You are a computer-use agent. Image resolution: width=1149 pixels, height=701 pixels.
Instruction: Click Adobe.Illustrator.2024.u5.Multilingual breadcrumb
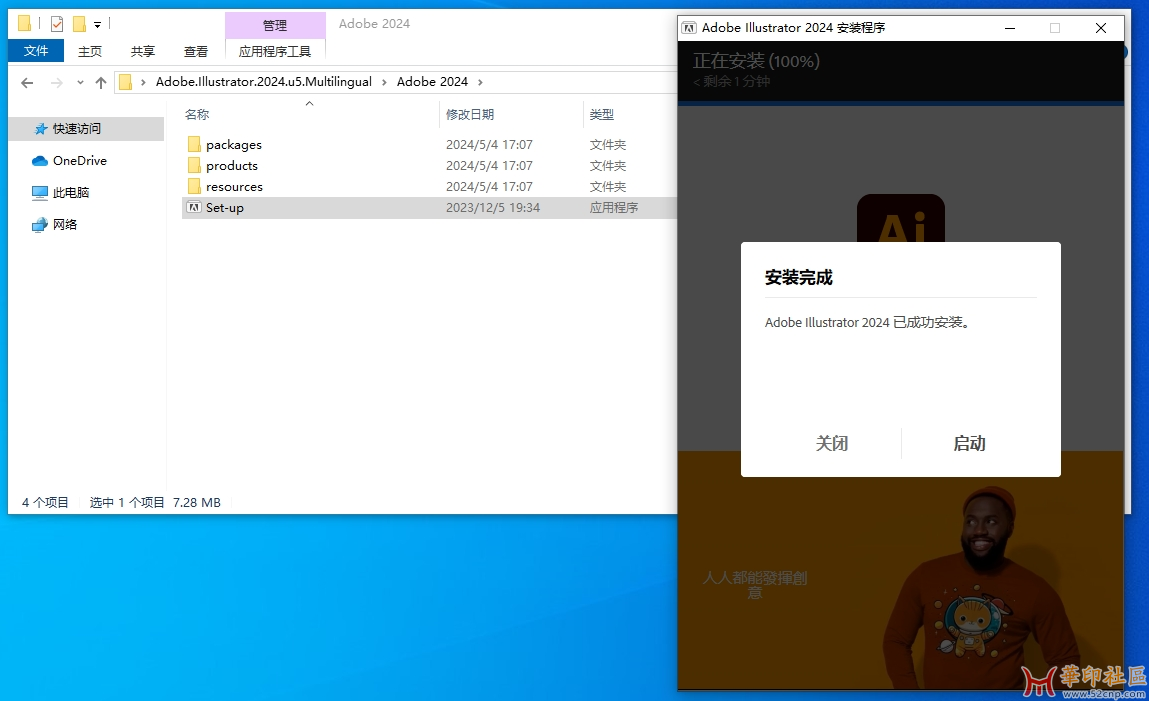[264, 81]
